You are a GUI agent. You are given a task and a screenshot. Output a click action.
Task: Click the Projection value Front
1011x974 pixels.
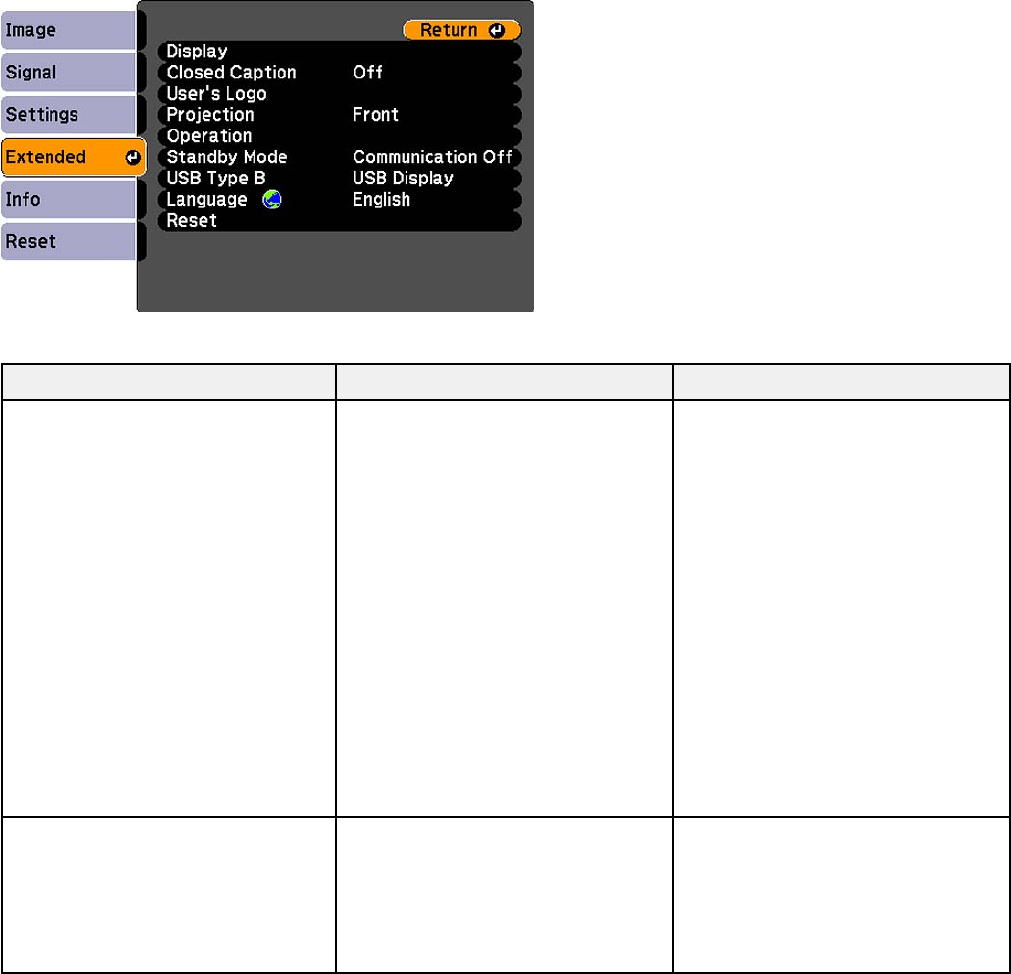[x=375, y=115]
